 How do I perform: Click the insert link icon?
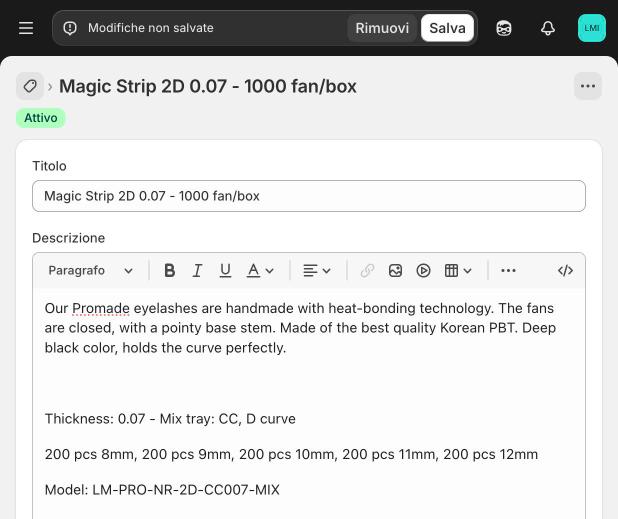[x=367, y=271]
